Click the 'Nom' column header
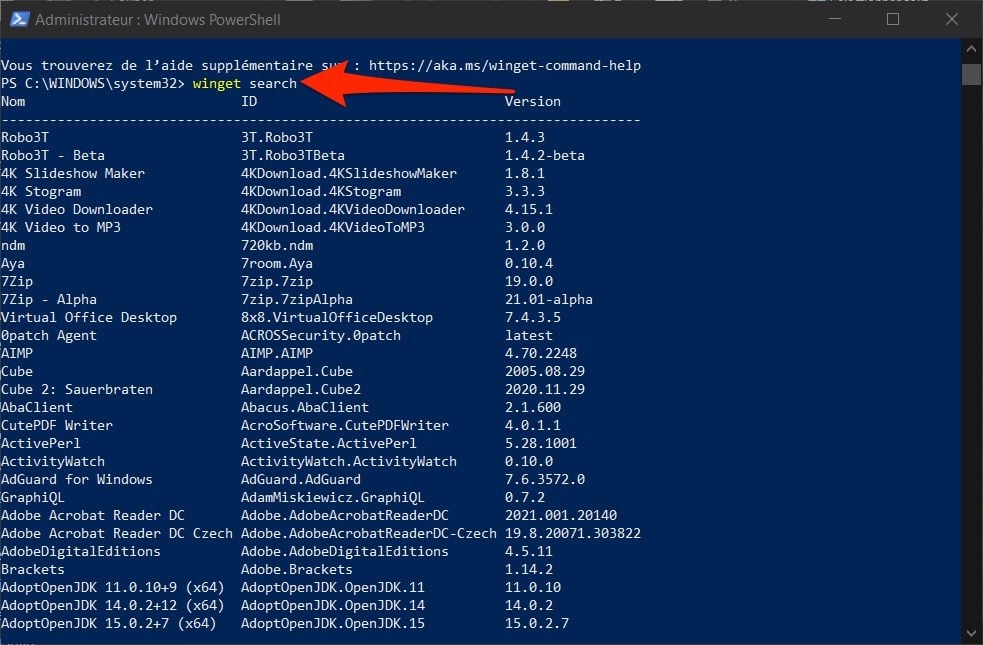This screenshot has width=983, height=645. point(13,102)
